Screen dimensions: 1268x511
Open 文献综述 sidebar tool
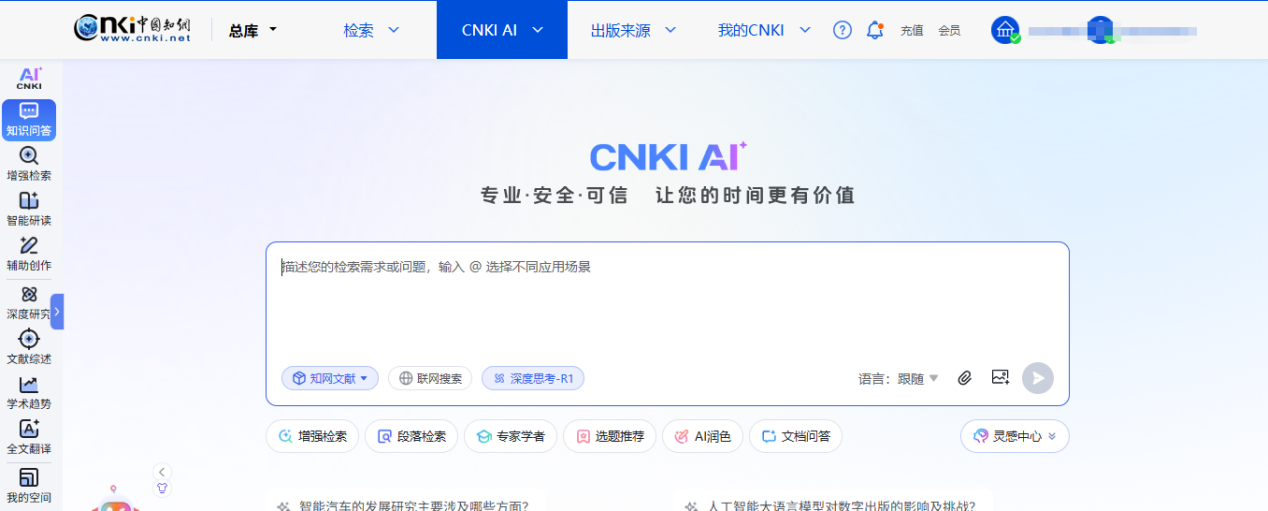coord(29,347)
